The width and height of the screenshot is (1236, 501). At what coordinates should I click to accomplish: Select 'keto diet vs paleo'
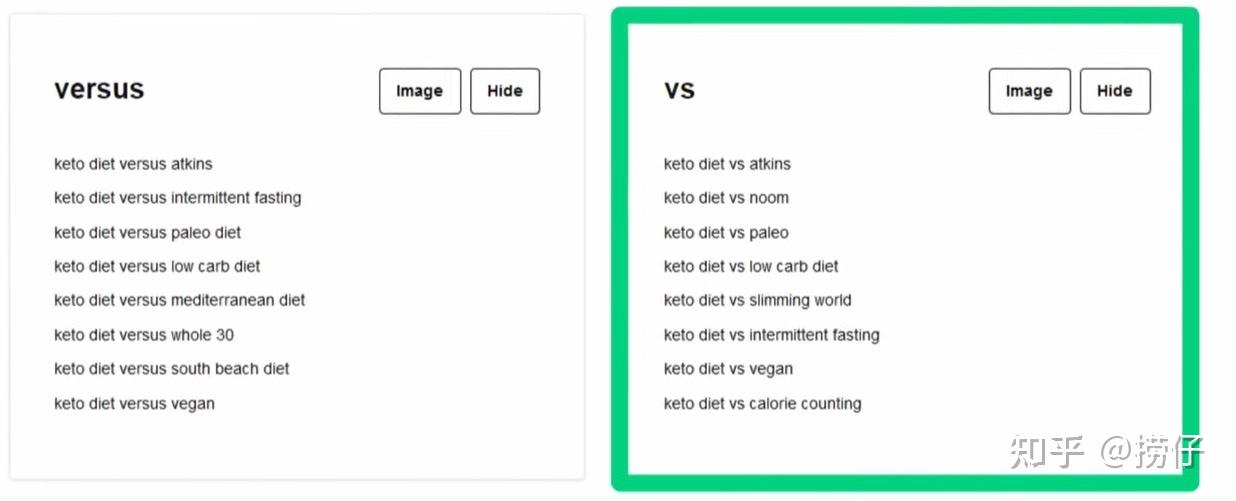(x=726, y=233)
